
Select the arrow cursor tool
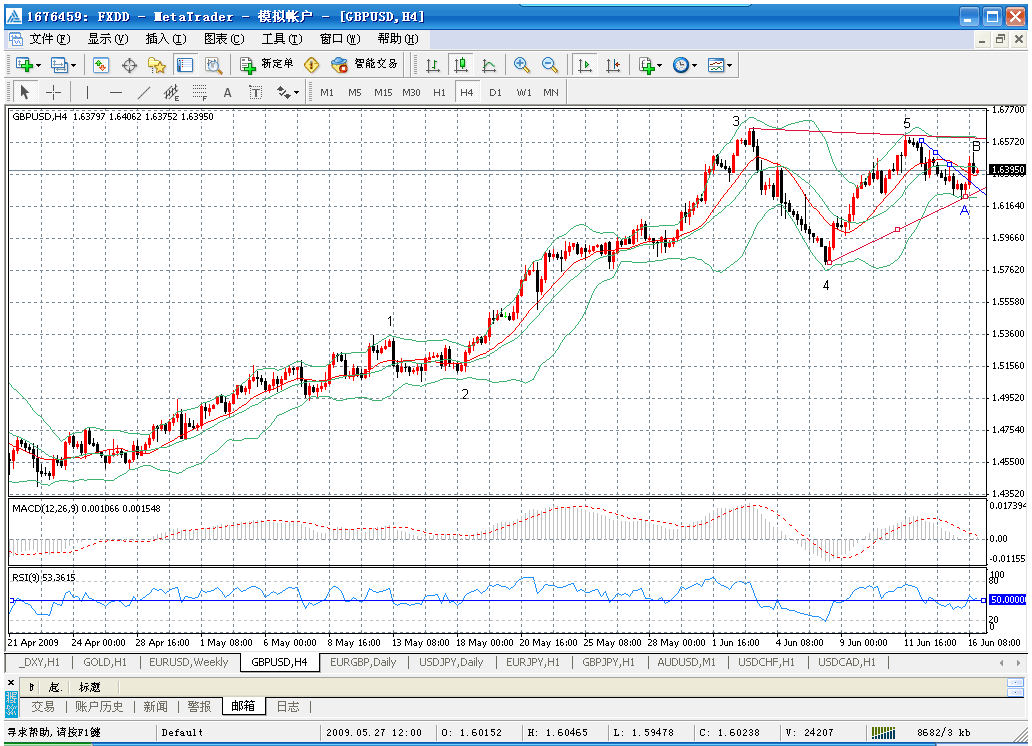coord(25,92)
